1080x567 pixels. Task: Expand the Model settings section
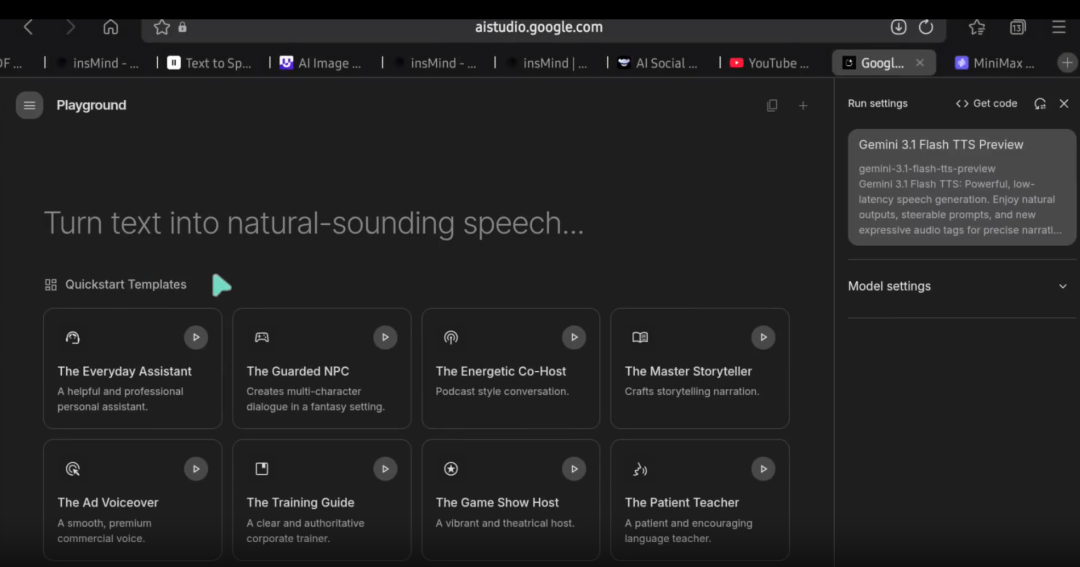coord(958,286)
